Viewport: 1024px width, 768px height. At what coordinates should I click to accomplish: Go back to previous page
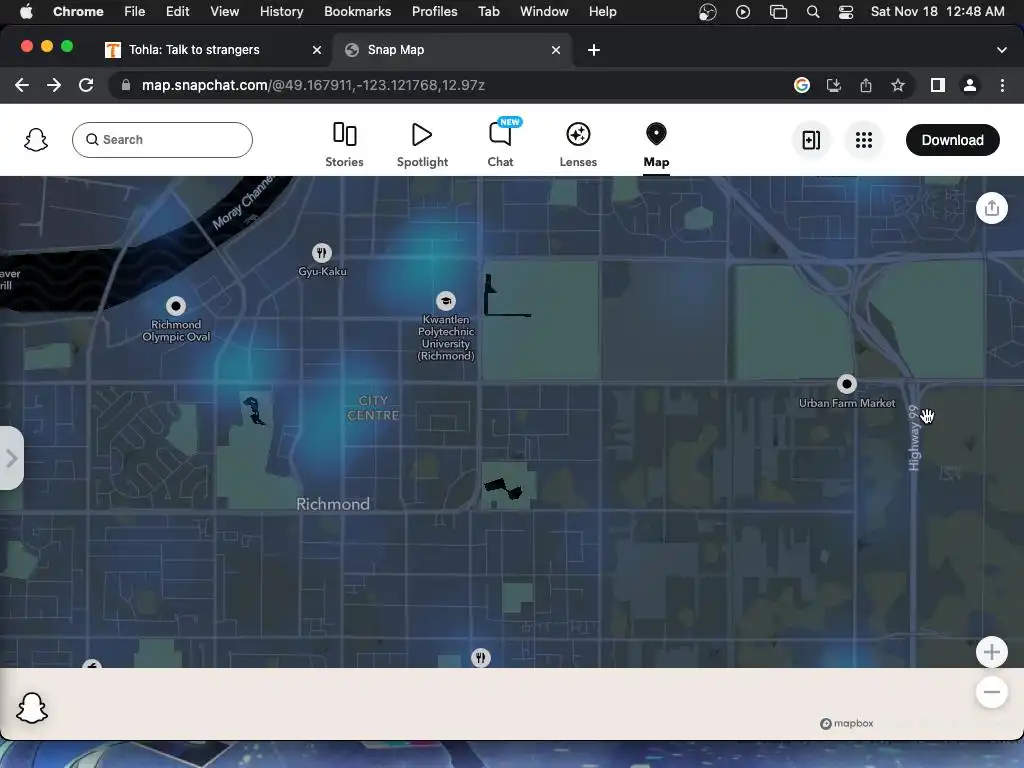click(x=22, y=85)
